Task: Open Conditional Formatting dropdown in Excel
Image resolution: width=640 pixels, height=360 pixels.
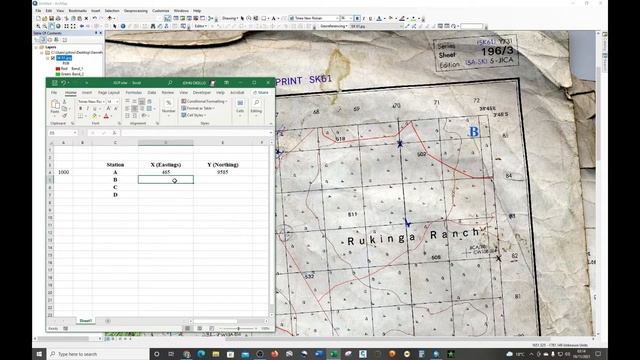Action: [204, 101]
